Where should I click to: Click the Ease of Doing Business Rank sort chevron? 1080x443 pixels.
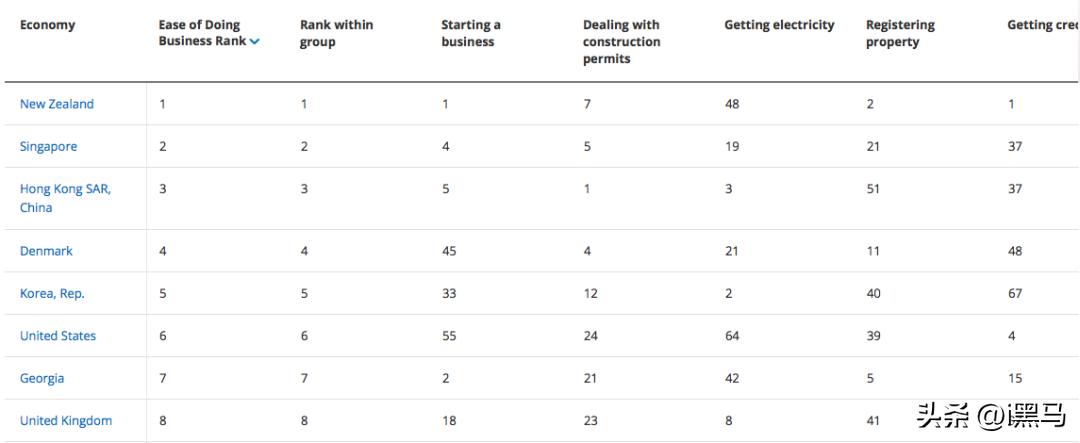pyautogui.click(x=254, y=42)
